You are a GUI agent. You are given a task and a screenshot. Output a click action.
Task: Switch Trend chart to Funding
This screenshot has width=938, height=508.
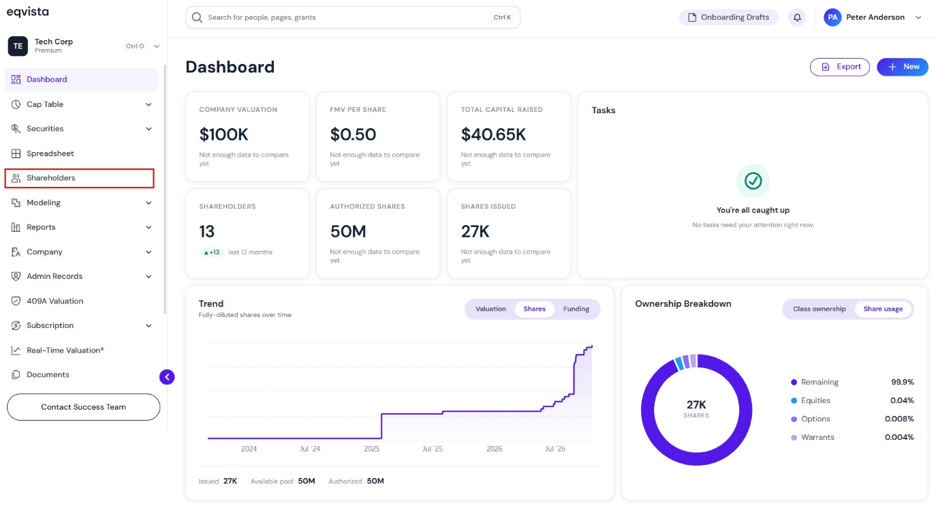pyautogui.click(x=576, y=309)
